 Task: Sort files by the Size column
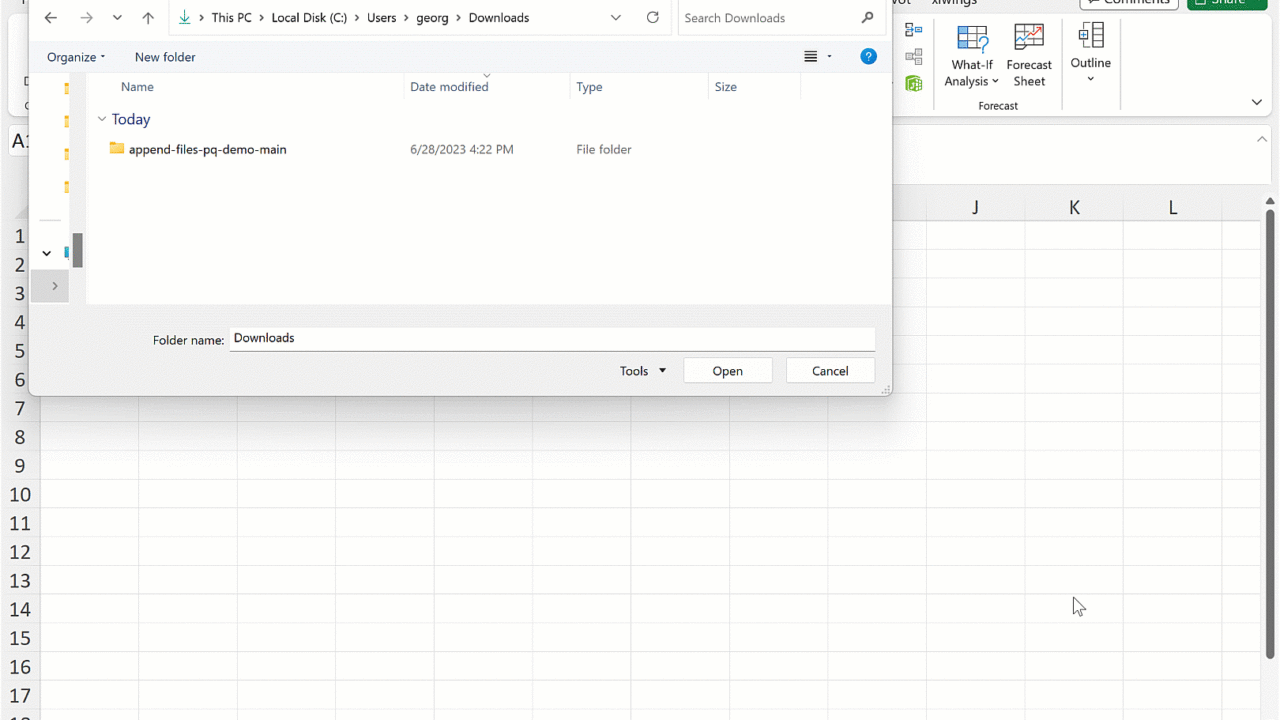[x=726, y=87]
